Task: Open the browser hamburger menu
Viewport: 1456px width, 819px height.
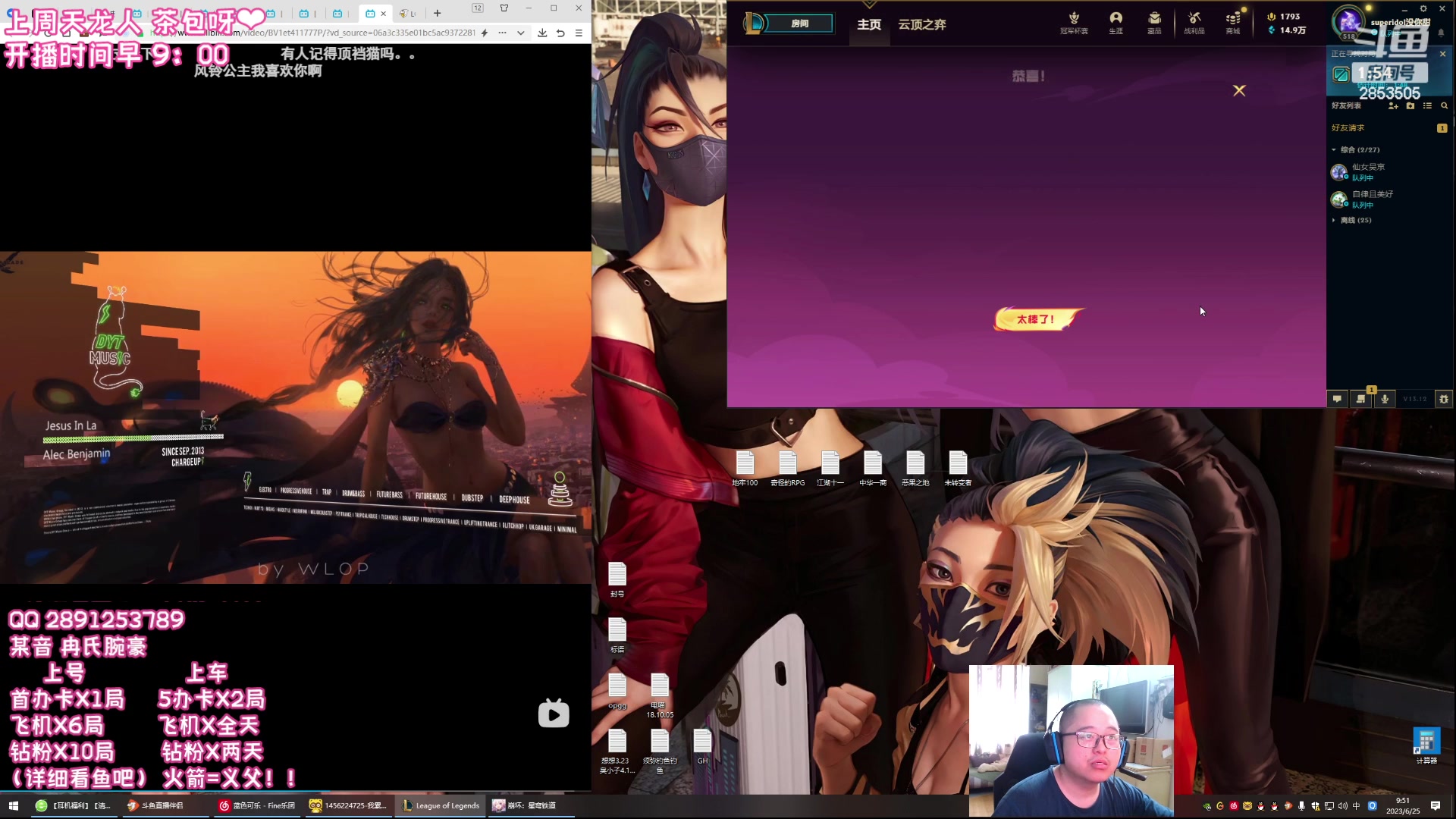Action: (579, 33)
